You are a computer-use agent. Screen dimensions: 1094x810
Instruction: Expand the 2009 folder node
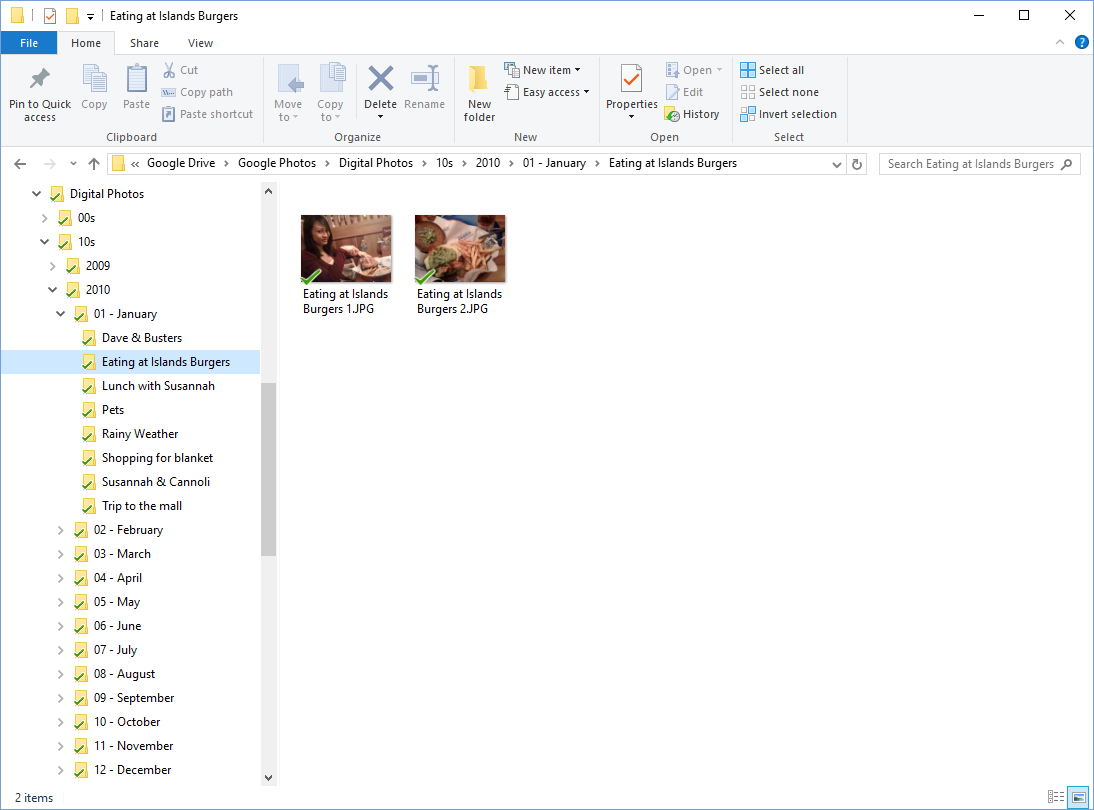(x=52, y=267)
